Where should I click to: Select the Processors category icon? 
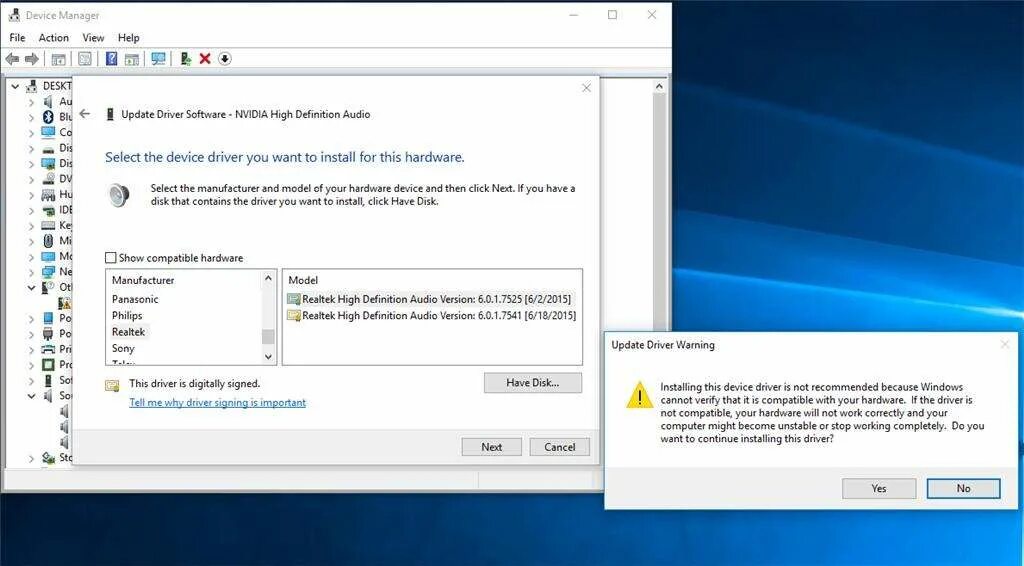tap(48, 365)
